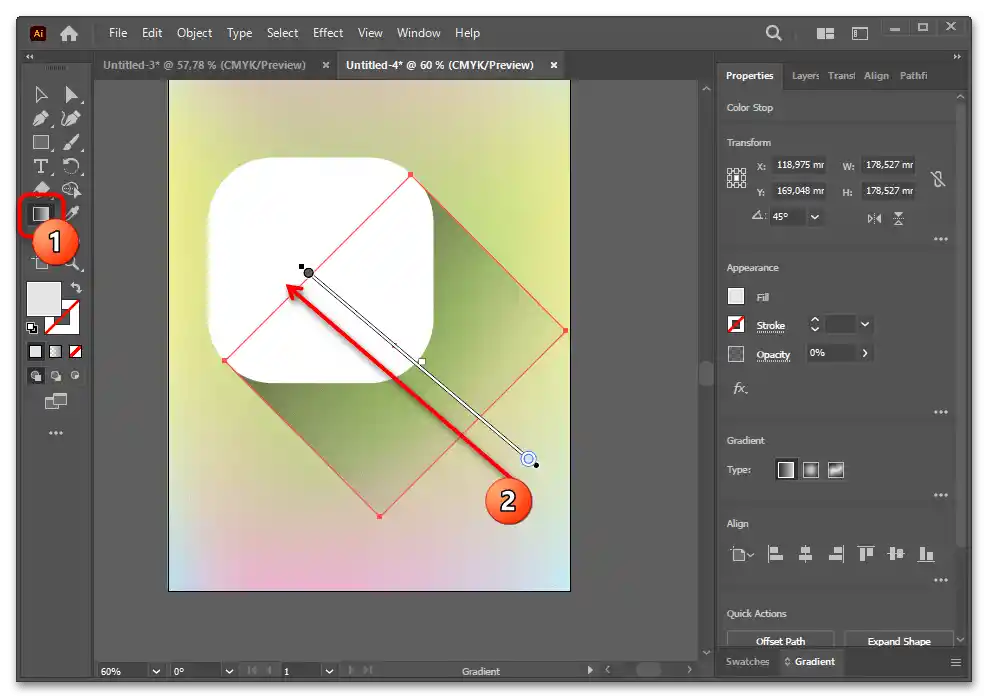Image resolution: width=988 pixels, height=698 pixels.
Task: Open the zoom level dropdown at 60%
Action: 156,671
